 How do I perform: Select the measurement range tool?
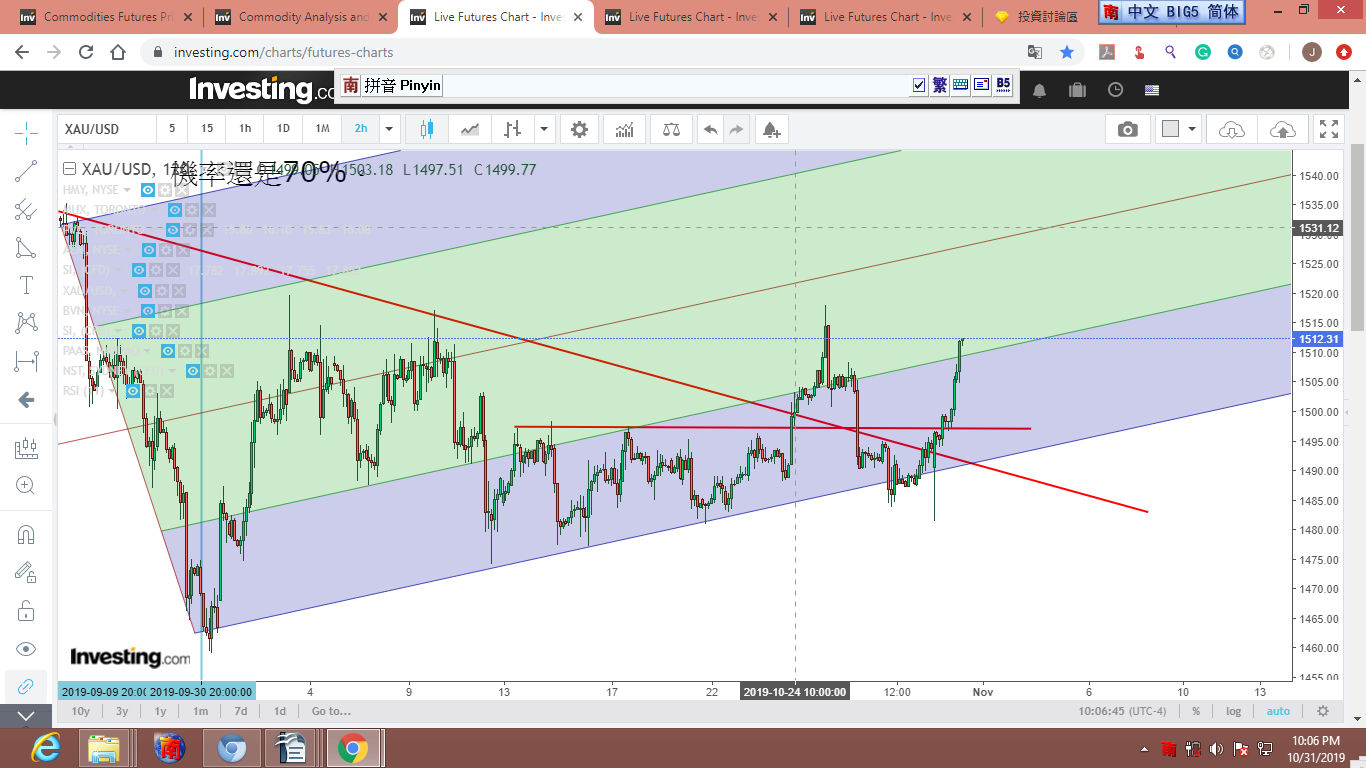[x=26, y=361]
